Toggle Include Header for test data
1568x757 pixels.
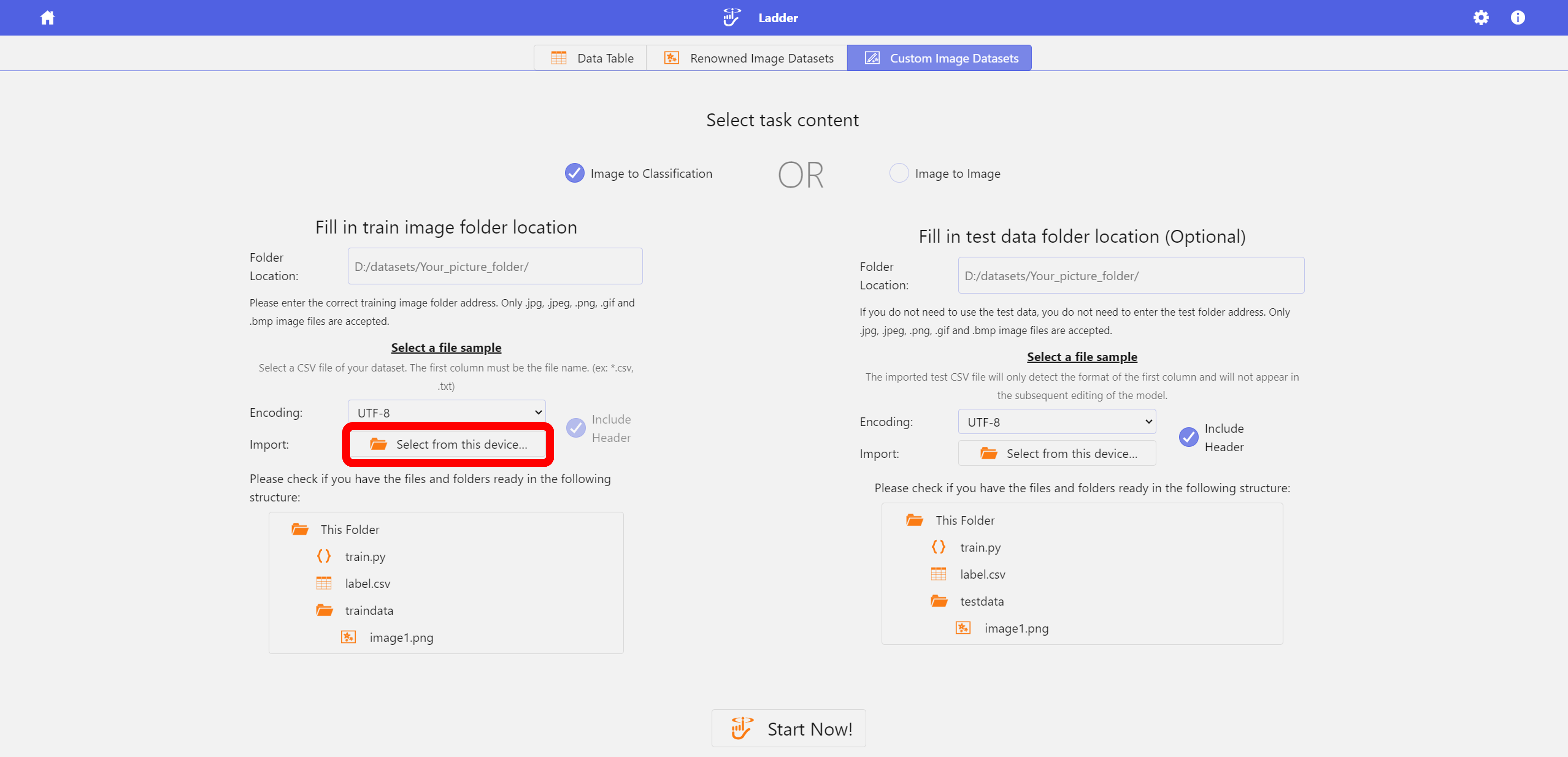pyautogui.click(x=1189, y=437)
